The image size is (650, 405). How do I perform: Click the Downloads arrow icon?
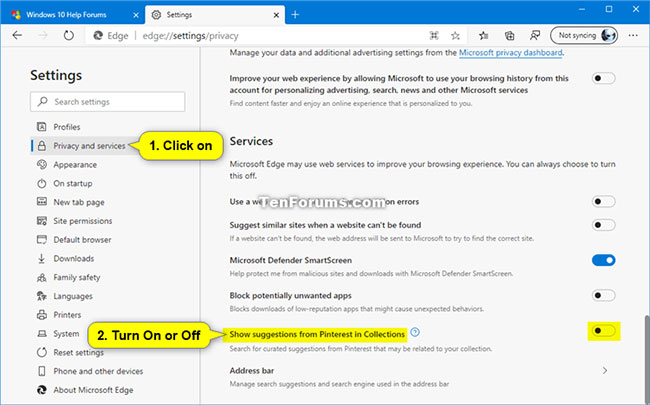[41, 258]
